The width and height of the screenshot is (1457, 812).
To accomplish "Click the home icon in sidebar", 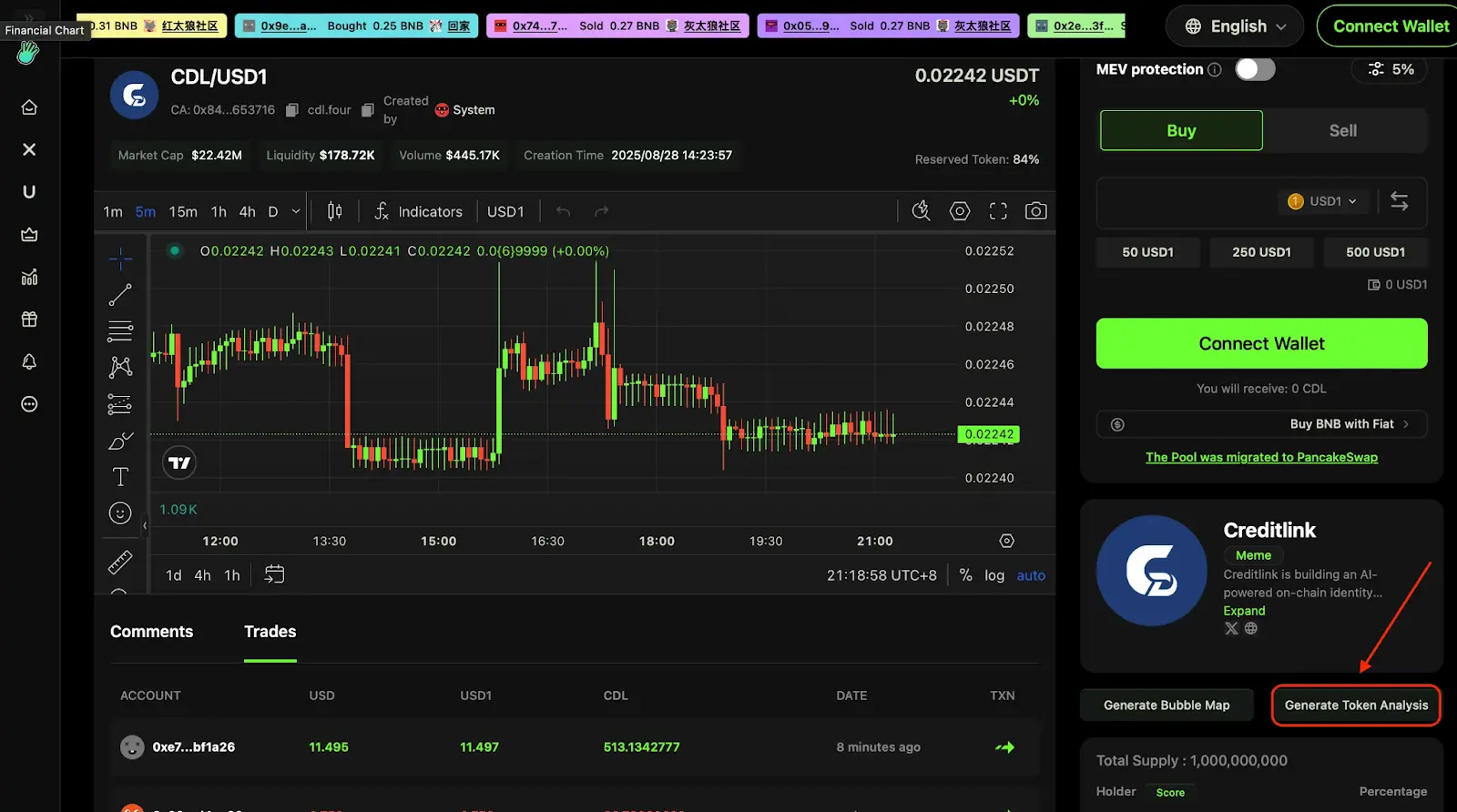I will (29, 107).
